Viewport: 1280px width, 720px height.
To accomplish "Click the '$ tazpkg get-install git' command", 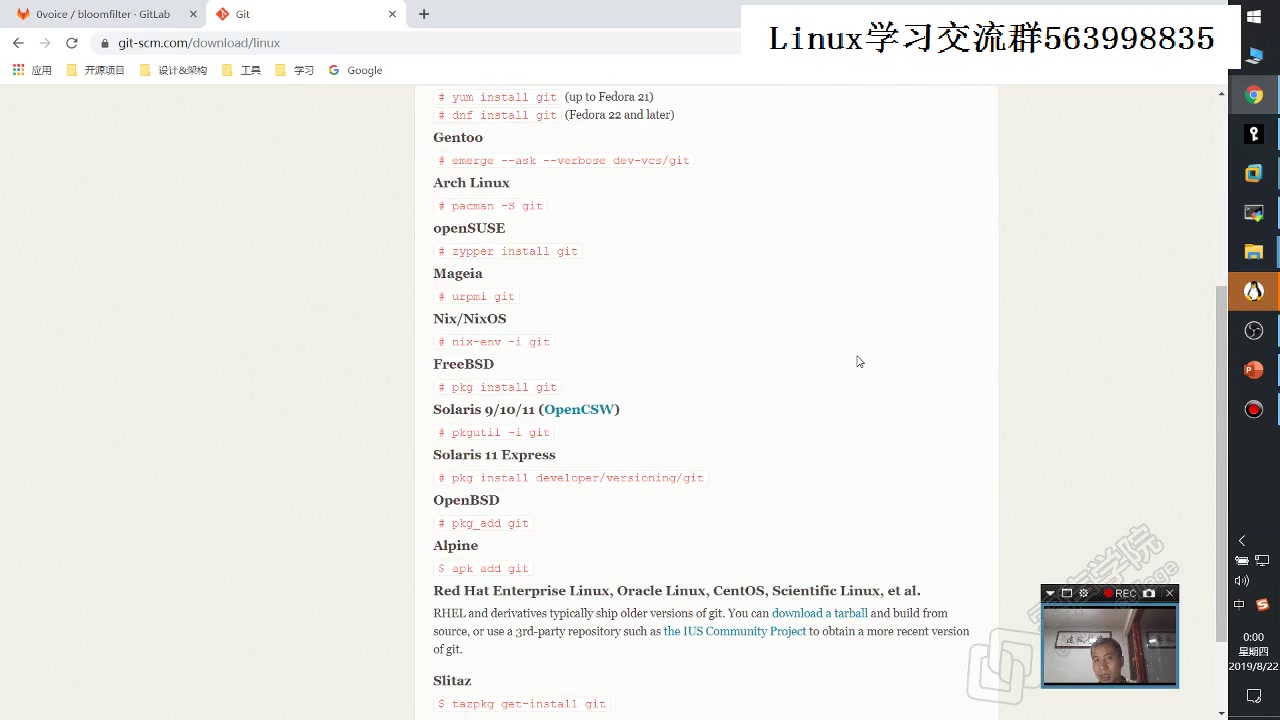I will [x=522, y=703].
